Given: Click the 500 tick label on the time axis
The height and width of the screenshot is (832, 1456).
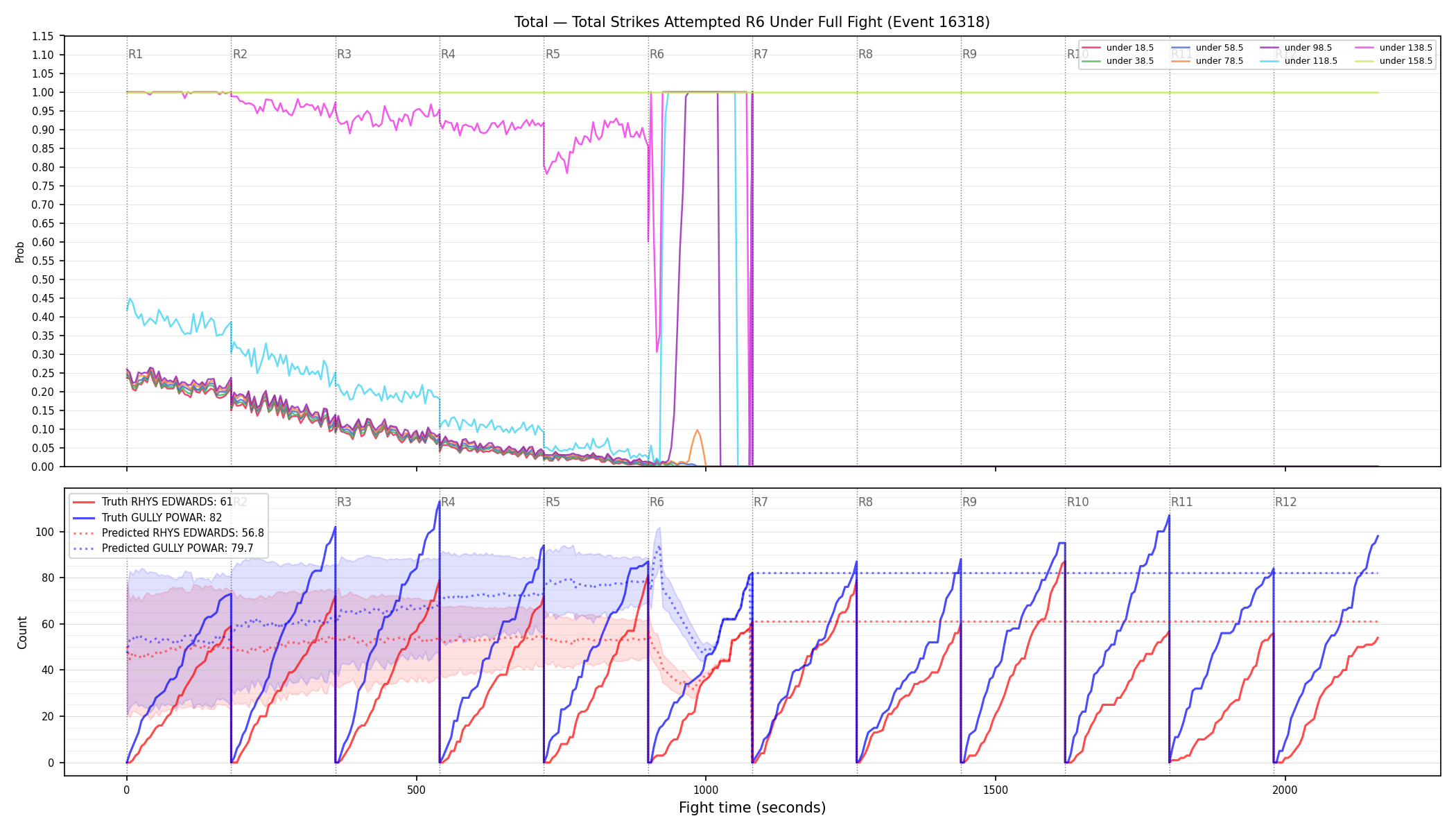Looking at the screenshot, I should coord(416,790).
